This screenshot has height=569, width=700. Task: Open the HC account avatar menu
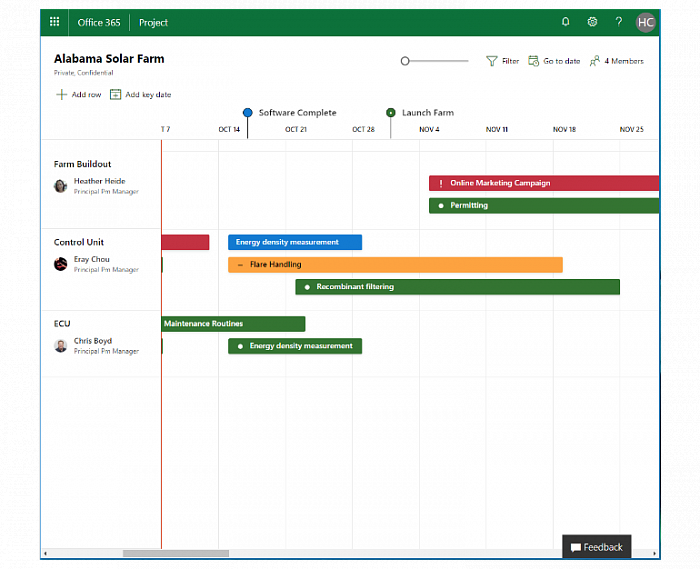[646, 22]
